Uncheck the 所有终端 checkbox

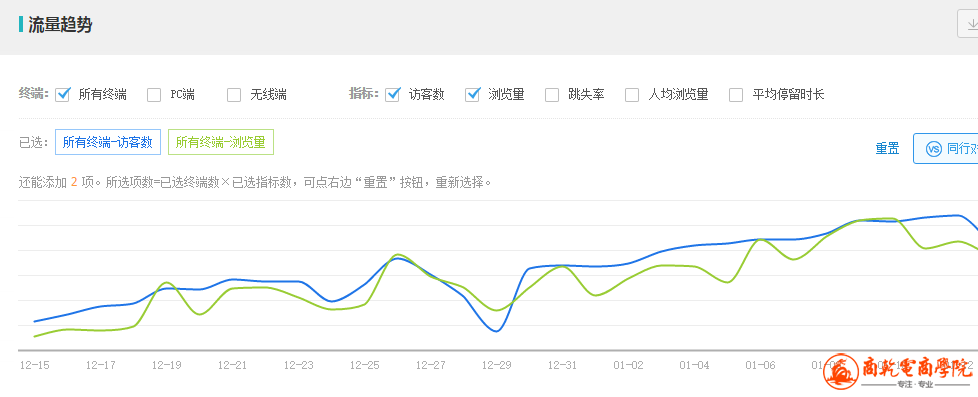coord(62,94)
